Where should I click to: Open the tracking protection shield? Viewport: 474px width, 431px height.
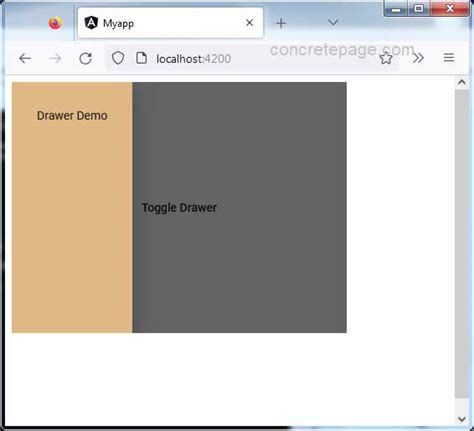click(x=118, y=58)
